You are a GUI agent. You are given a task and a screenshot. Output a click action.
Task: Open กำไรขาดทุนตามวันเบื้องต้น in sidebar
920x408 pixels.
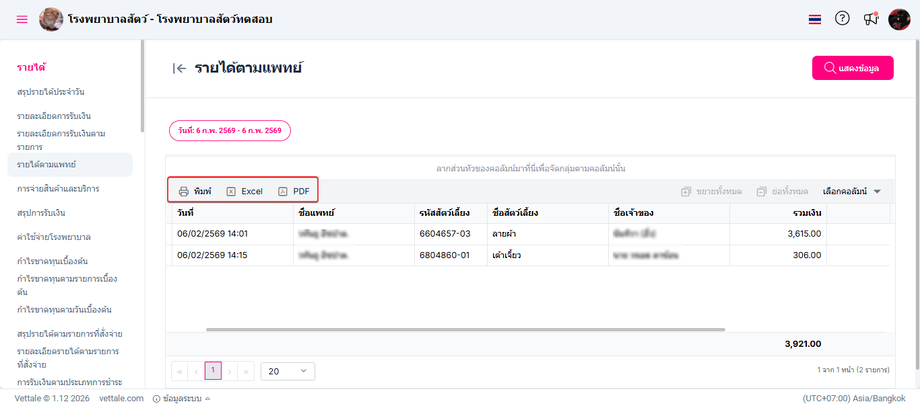[x=65, y=309]
